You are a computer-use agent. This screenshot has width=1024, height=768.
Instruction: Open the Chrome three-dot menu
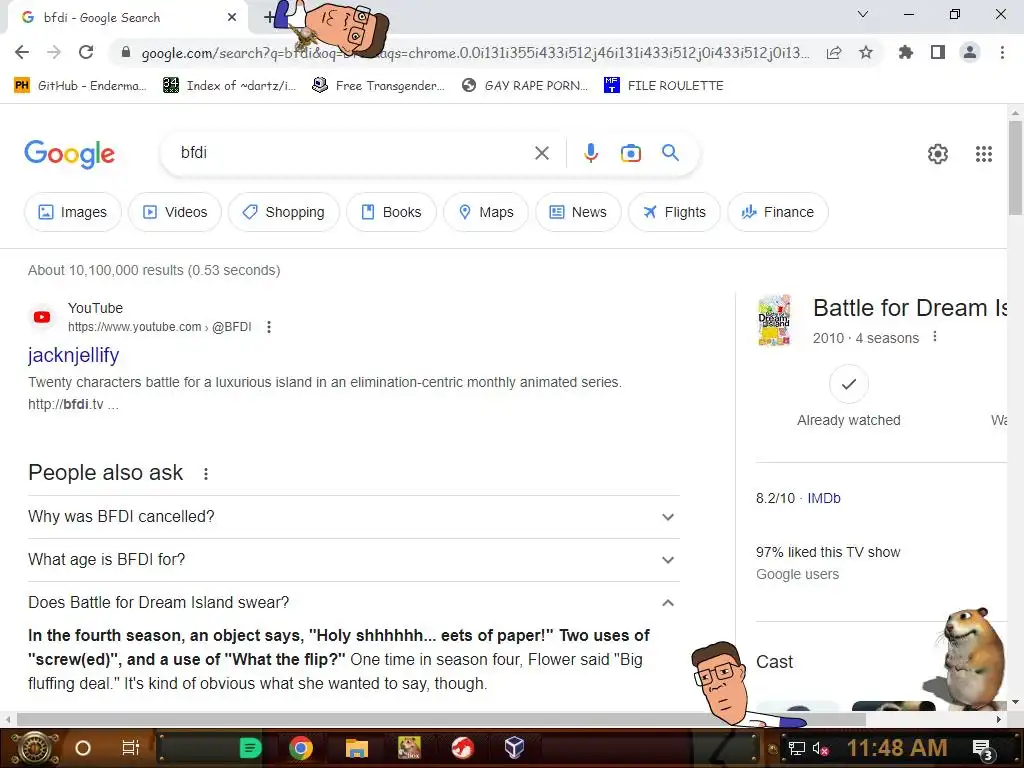point(1002,52)
